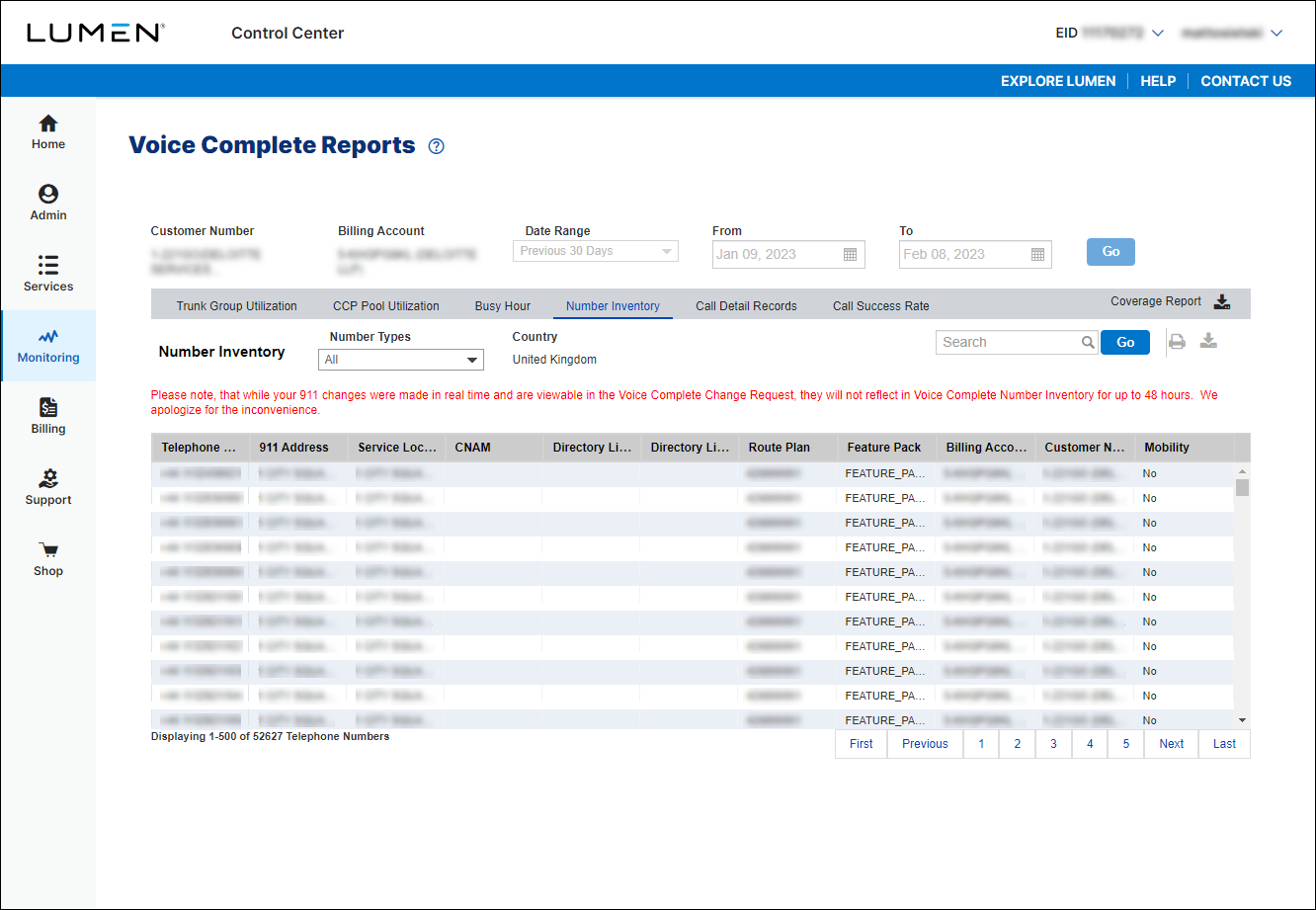Image resolution: width=1316 pixels, height=910 pixels.
Task: Open the Call Success Rate tab
Action: (x=881, y=306)
